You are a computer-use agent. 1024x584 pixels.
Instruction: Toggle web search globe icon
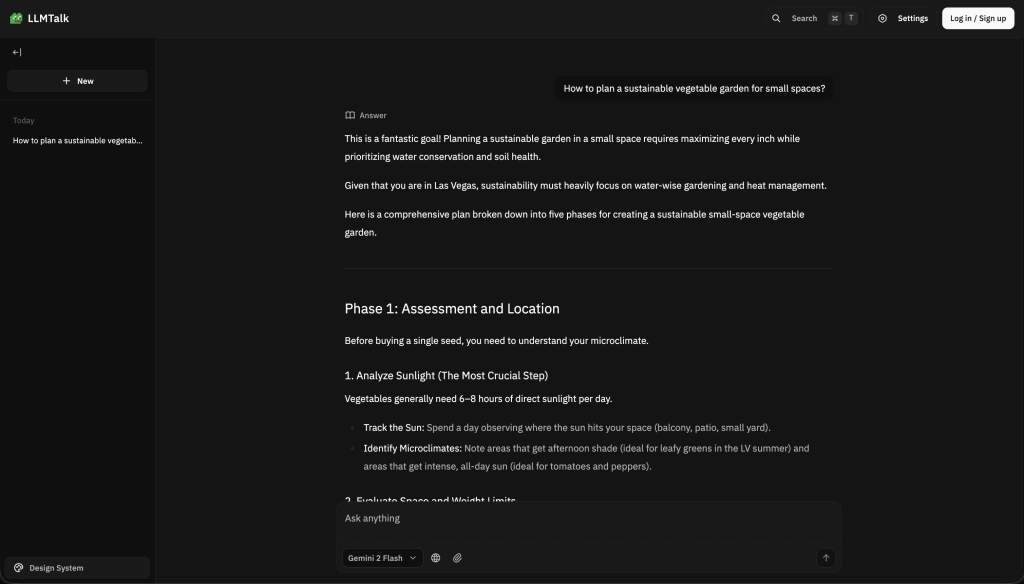click(x=436, y=558)
